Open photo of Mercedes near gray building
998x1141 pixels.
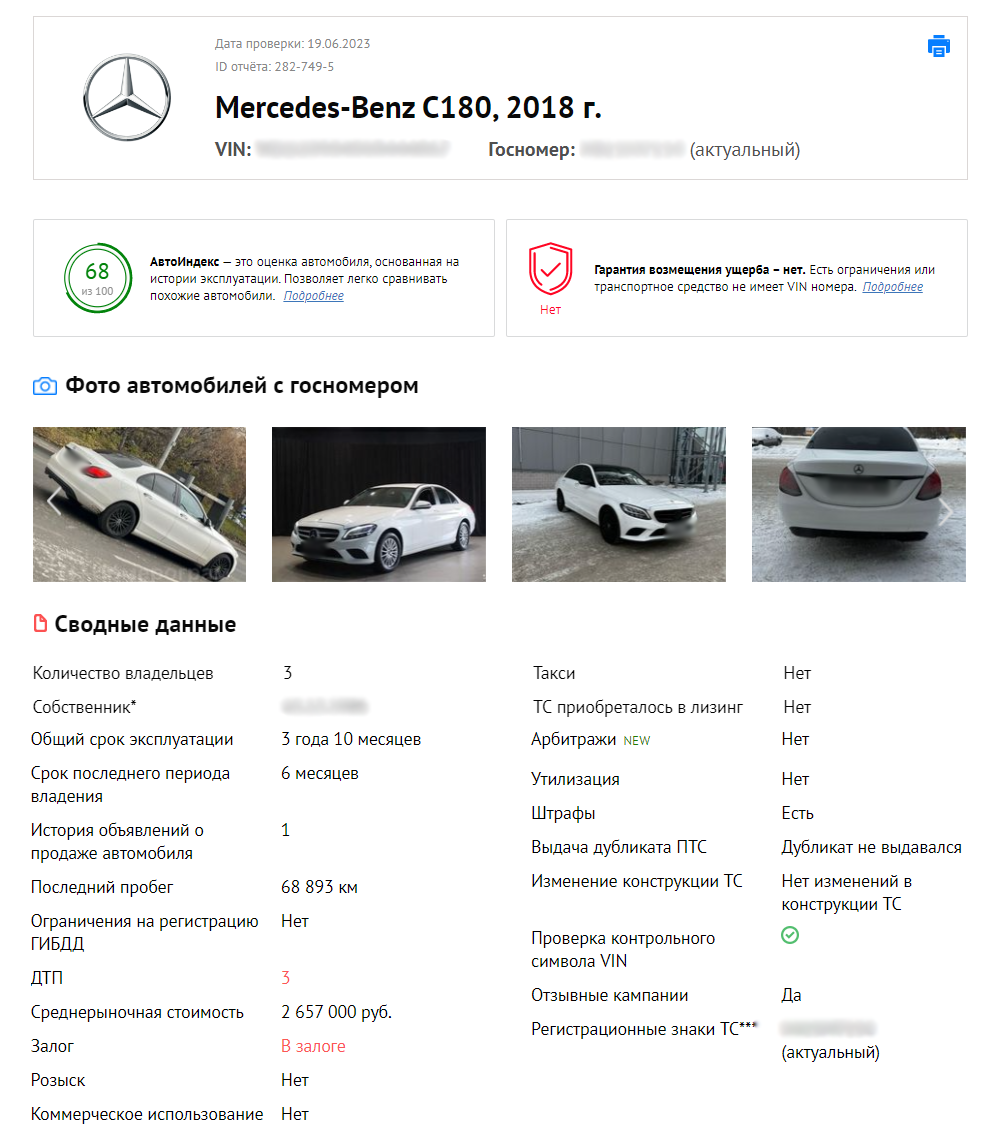(x=619, y=504)
